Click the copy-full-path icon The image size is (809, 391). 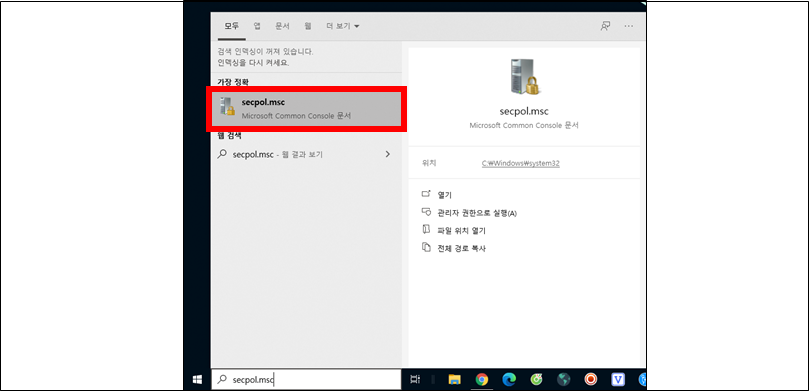pyautogui.click(x=426, y=248)
